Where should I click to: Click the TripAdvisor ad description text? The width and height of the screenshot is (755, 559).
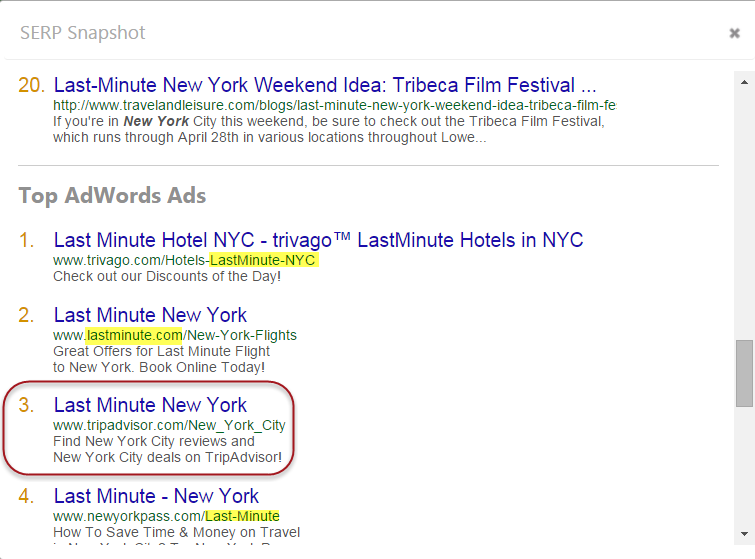coord(167,449)
